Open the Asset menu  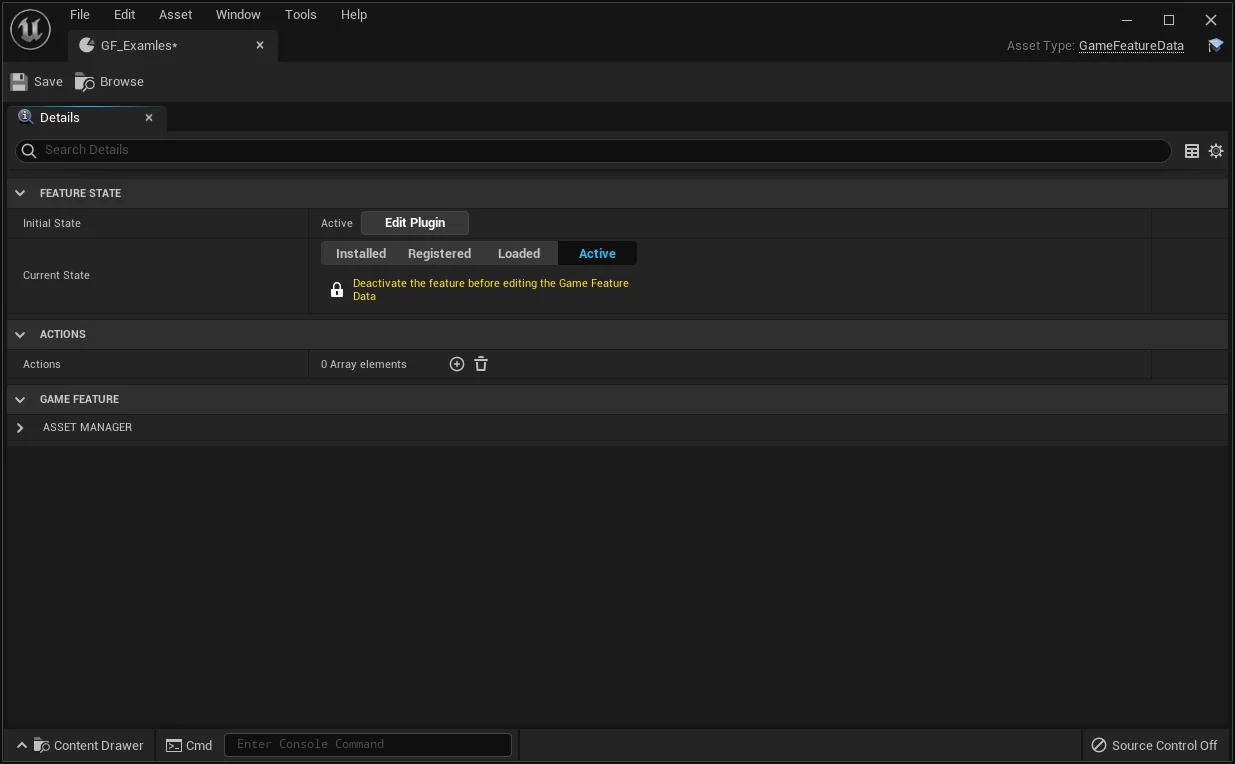[x=175, y=15]
